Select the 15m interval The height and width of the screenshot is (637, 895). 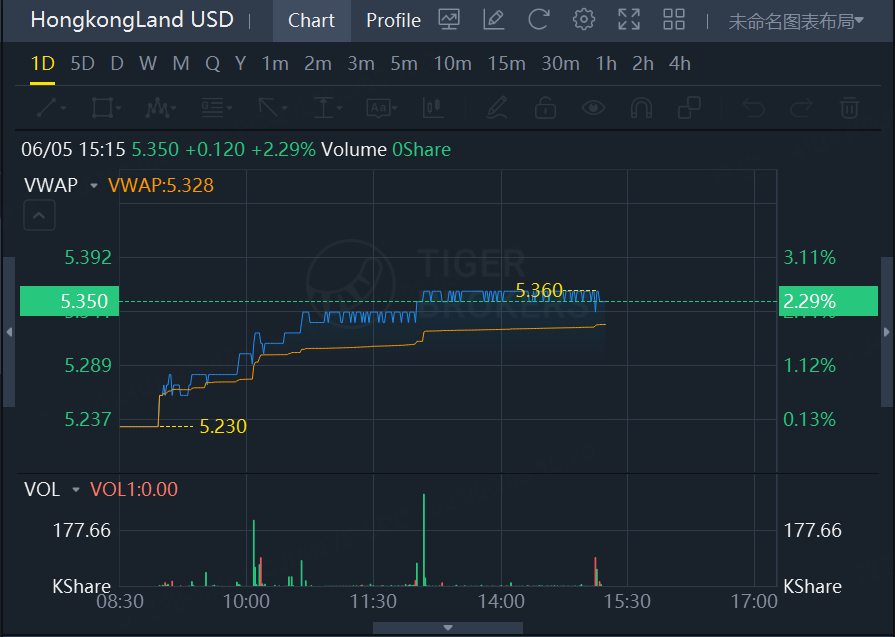507,63
